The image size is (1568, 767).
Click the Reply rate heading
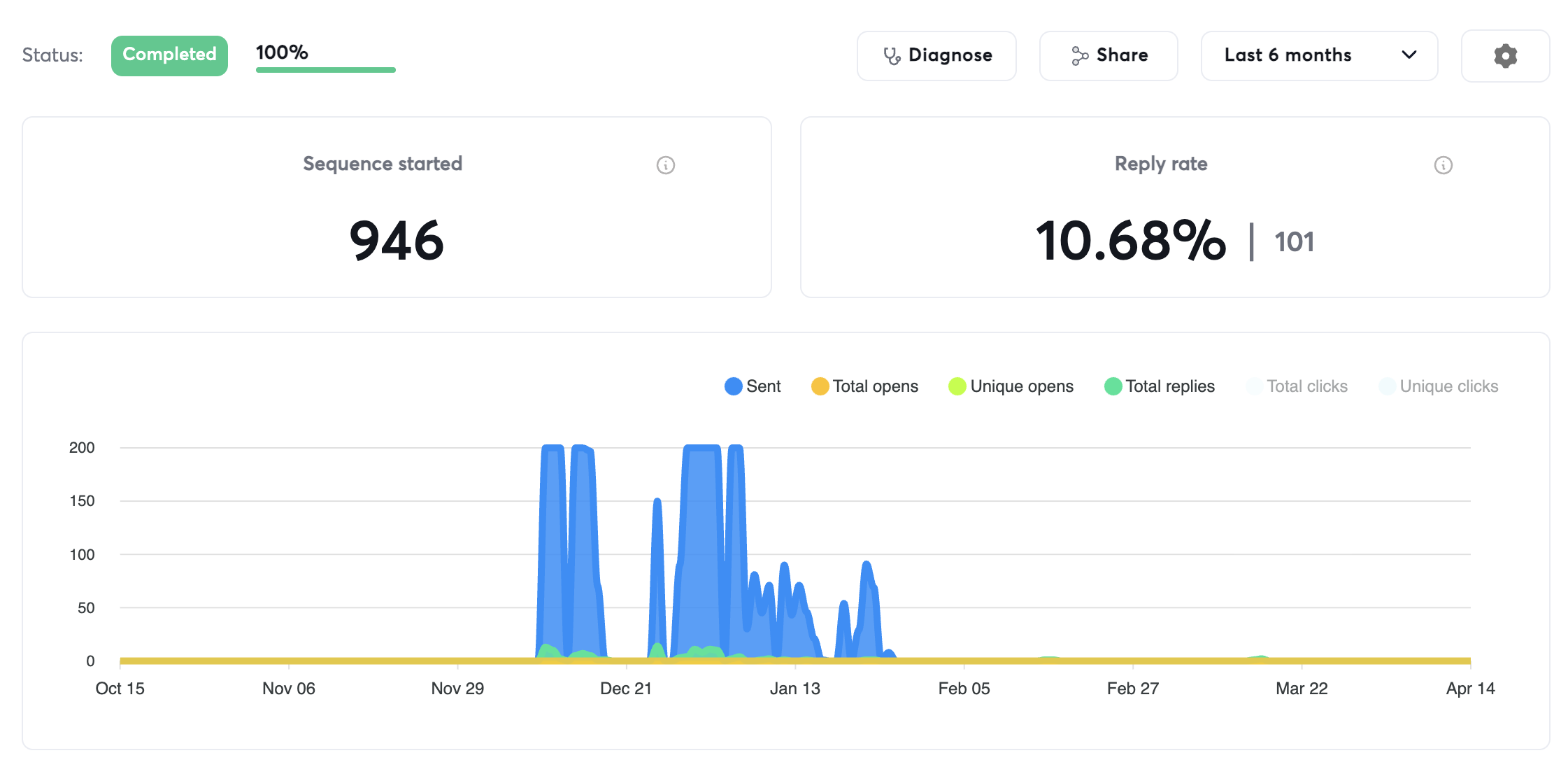1161,164
